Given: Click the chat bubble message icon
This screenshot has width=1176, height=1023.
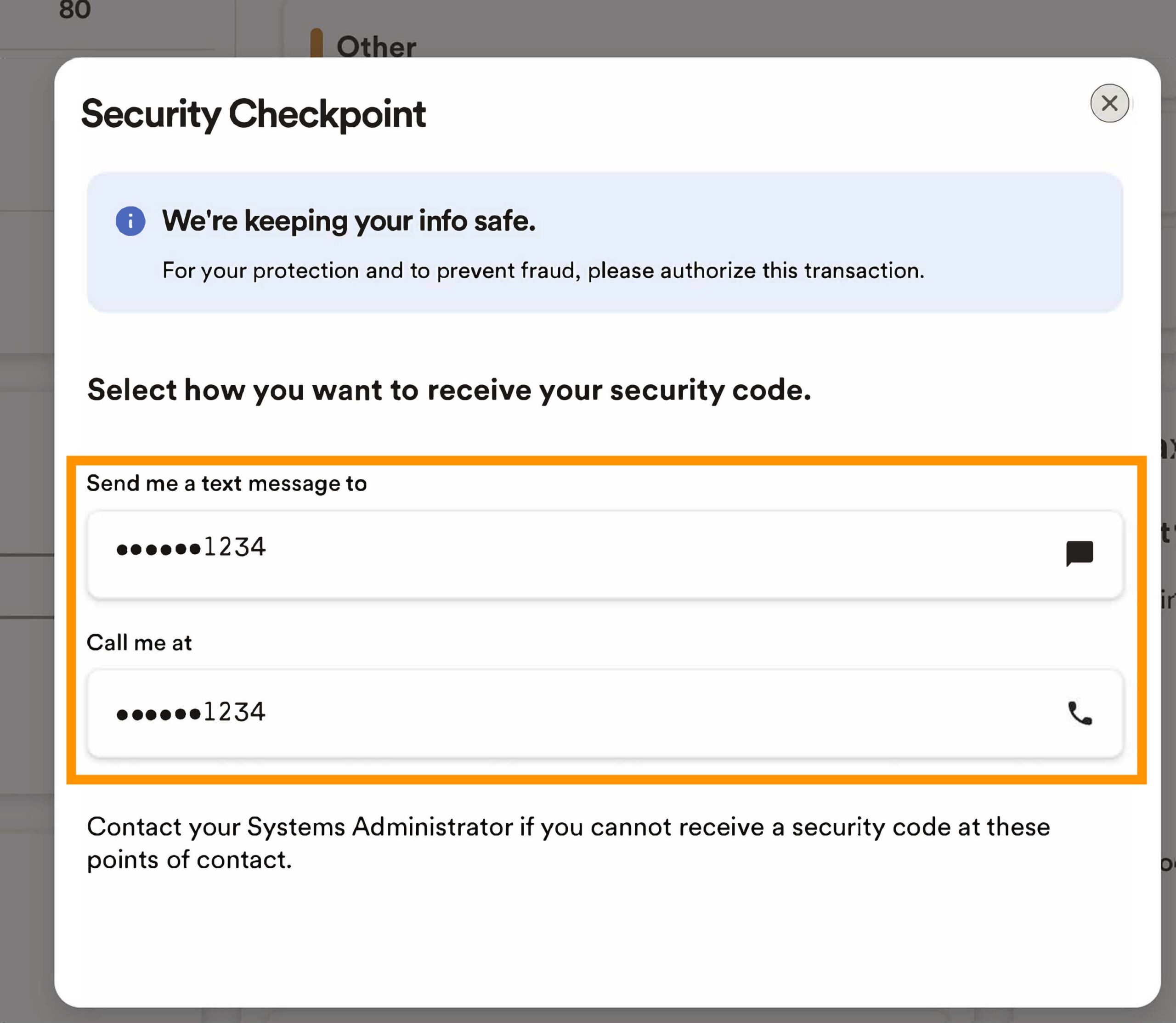Looking at the screenshot, I should pyautogui.click(x=1079, y=553).
